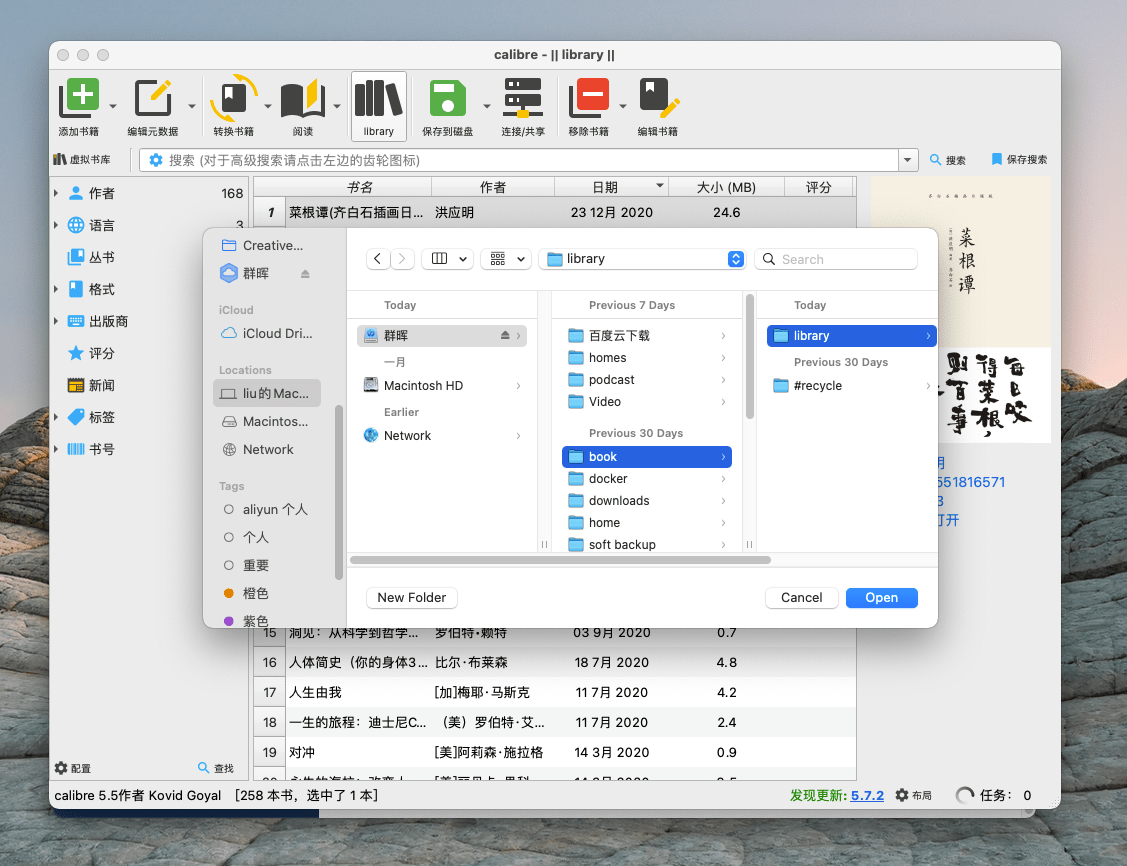Click the advanced search gear icon
Viewport: 1127px width, 866px height.
click(x=156, y=160)
